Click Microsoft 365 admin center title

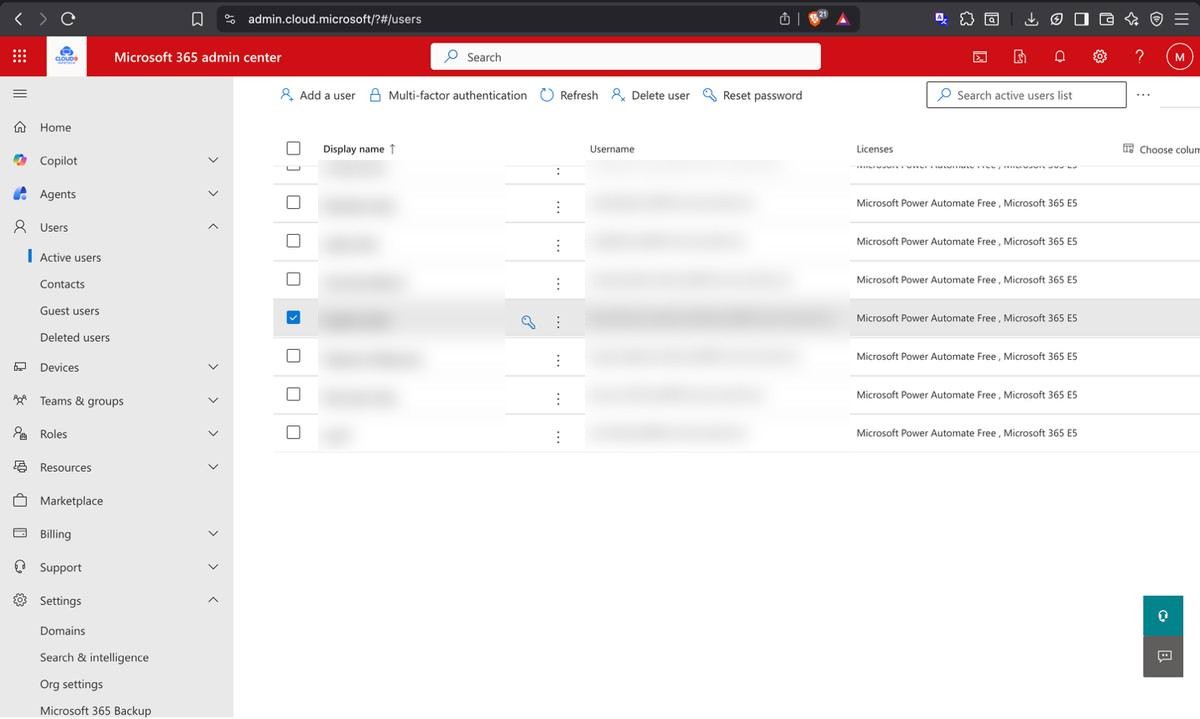[x=198, y=57]
